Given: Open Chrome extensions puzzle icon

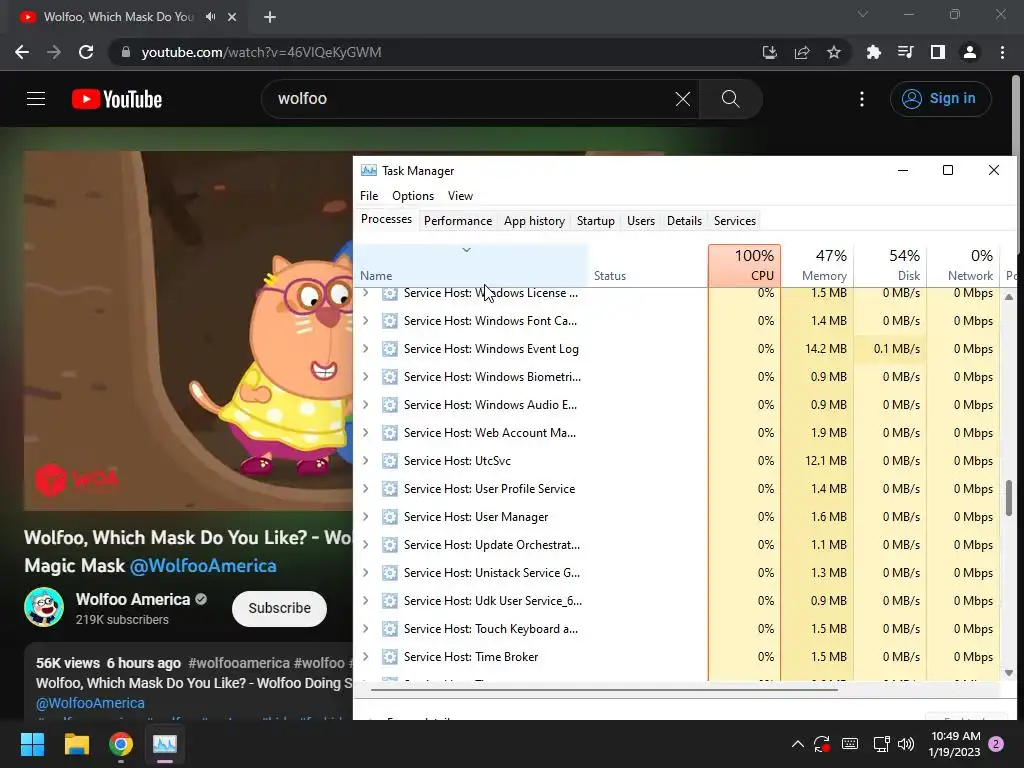Looking at the screenshot, I should click(x=873, y=52).
